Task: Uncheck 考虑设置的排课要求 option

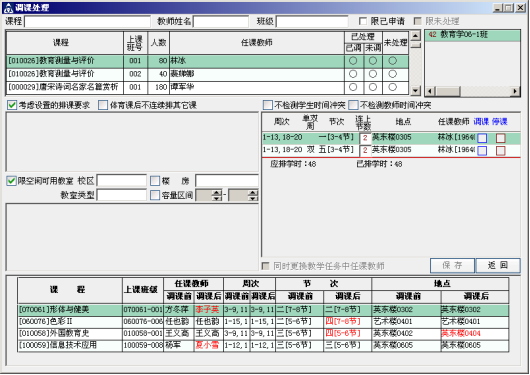Action: 12,105
